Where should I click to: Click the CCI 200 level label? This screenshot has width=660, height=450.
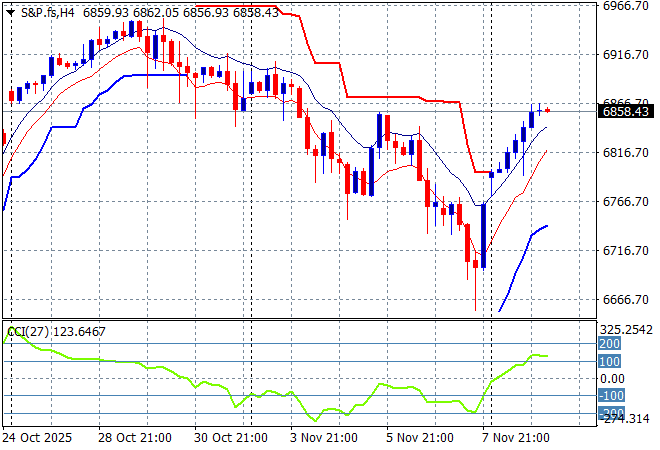[609, 343]
